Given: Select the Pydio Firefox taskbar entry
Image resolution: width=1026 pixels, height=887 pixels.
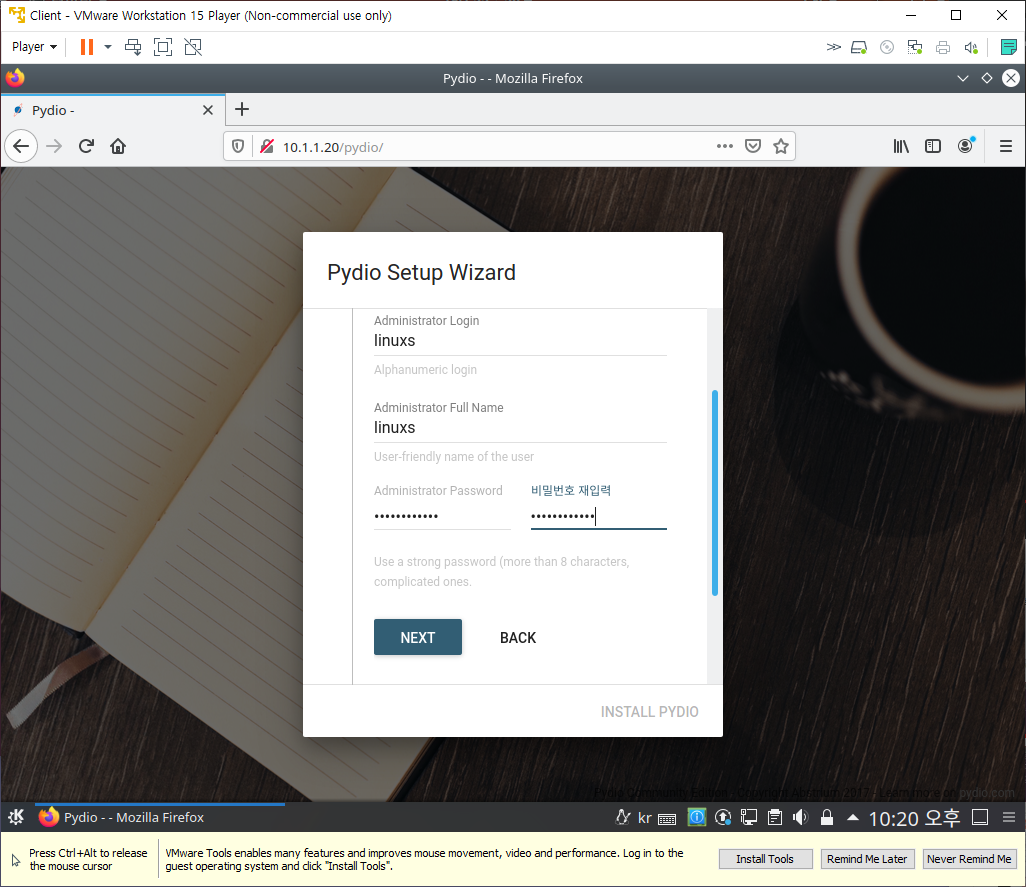Looking at the screenshot, I should pyautogui.click(x=160, y=817).
